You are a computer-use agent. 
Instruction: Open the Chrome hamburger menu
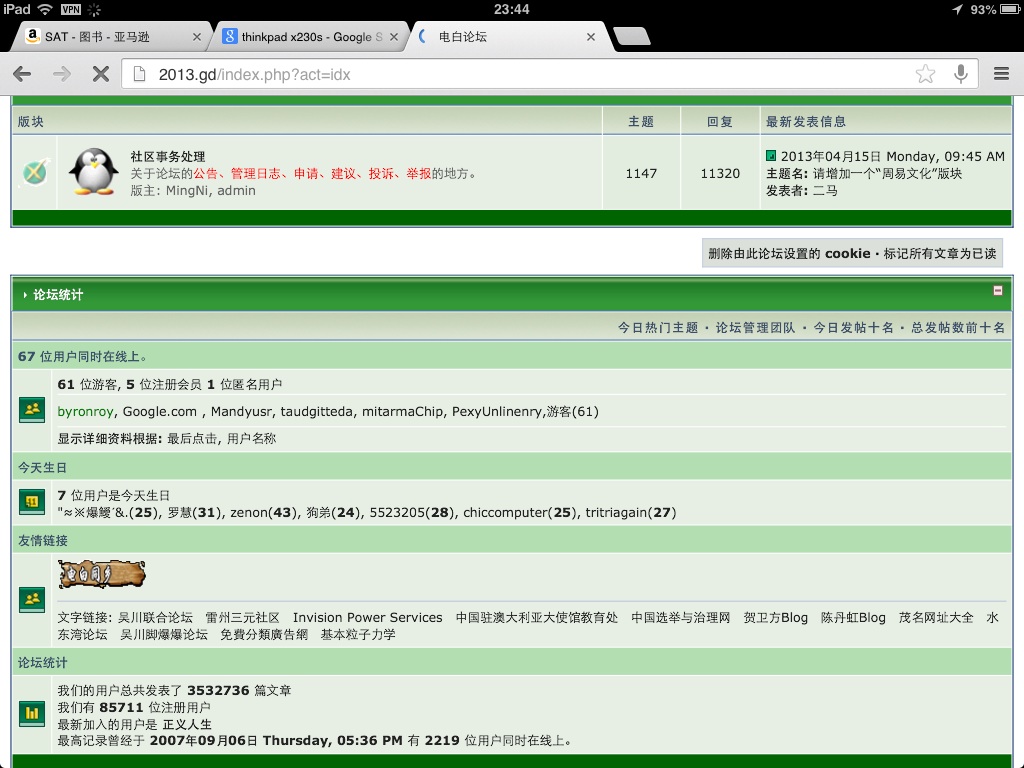click(x=1001, y=74)
